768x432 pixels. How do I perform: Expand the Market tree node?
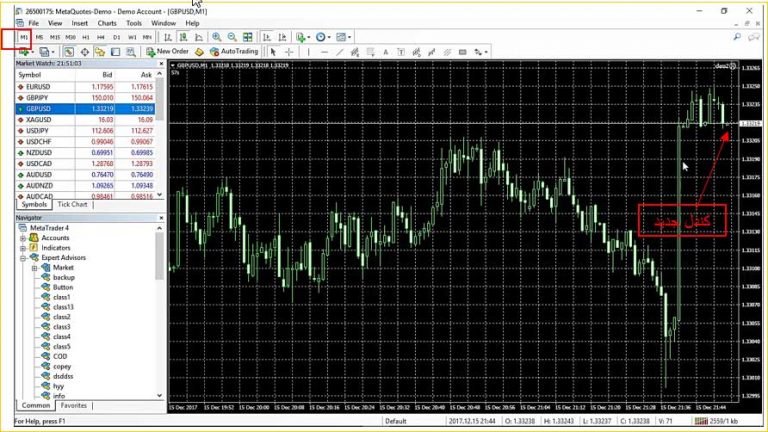point(34,268)
